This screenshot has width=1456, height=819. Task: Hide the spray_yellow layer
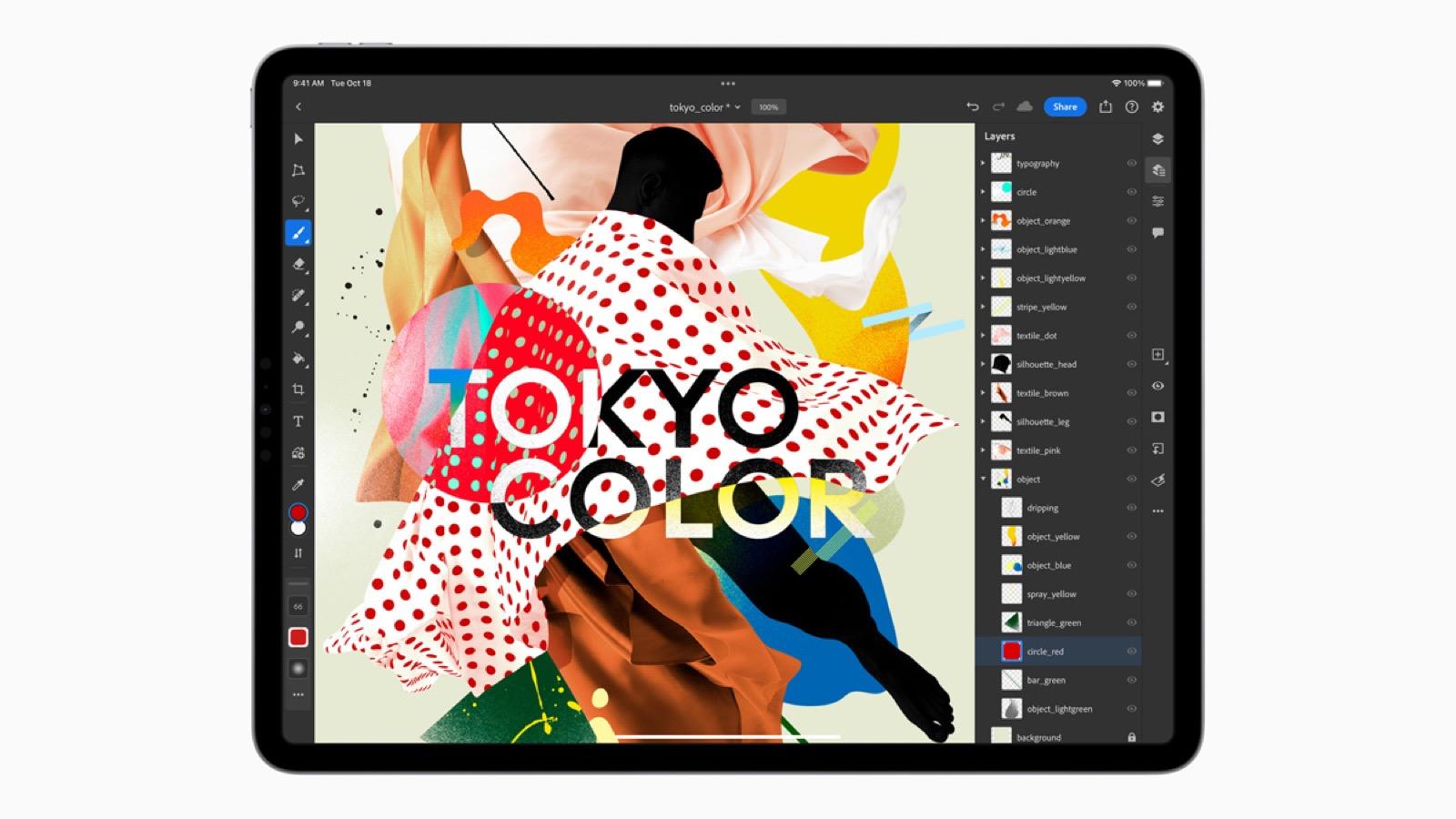pyautogui.click(x=1132, y=594)
